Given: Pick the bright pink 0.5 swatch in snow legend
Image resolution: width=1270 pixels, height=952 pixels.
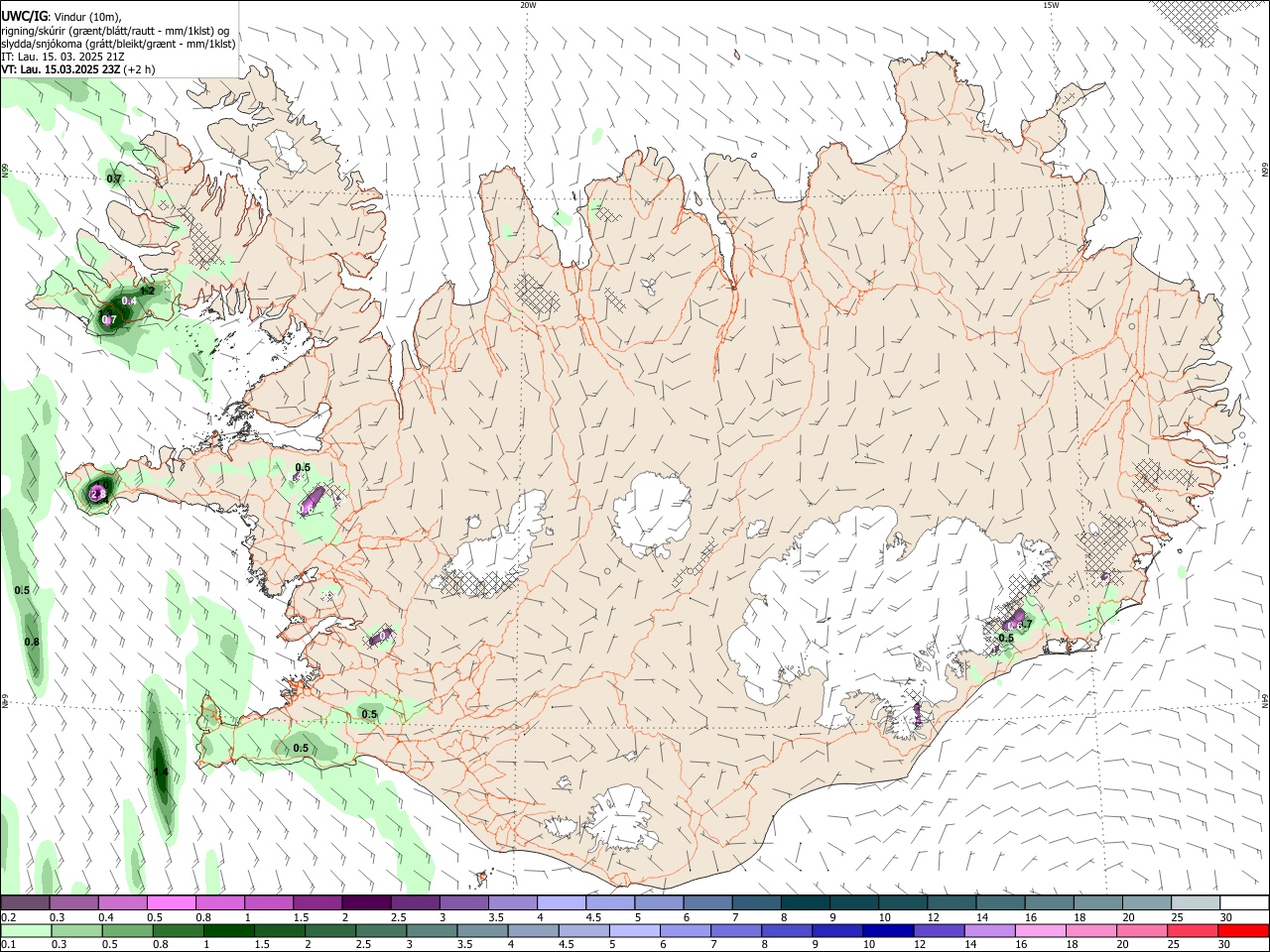Looking at the screenshot, I should [171, 903].
